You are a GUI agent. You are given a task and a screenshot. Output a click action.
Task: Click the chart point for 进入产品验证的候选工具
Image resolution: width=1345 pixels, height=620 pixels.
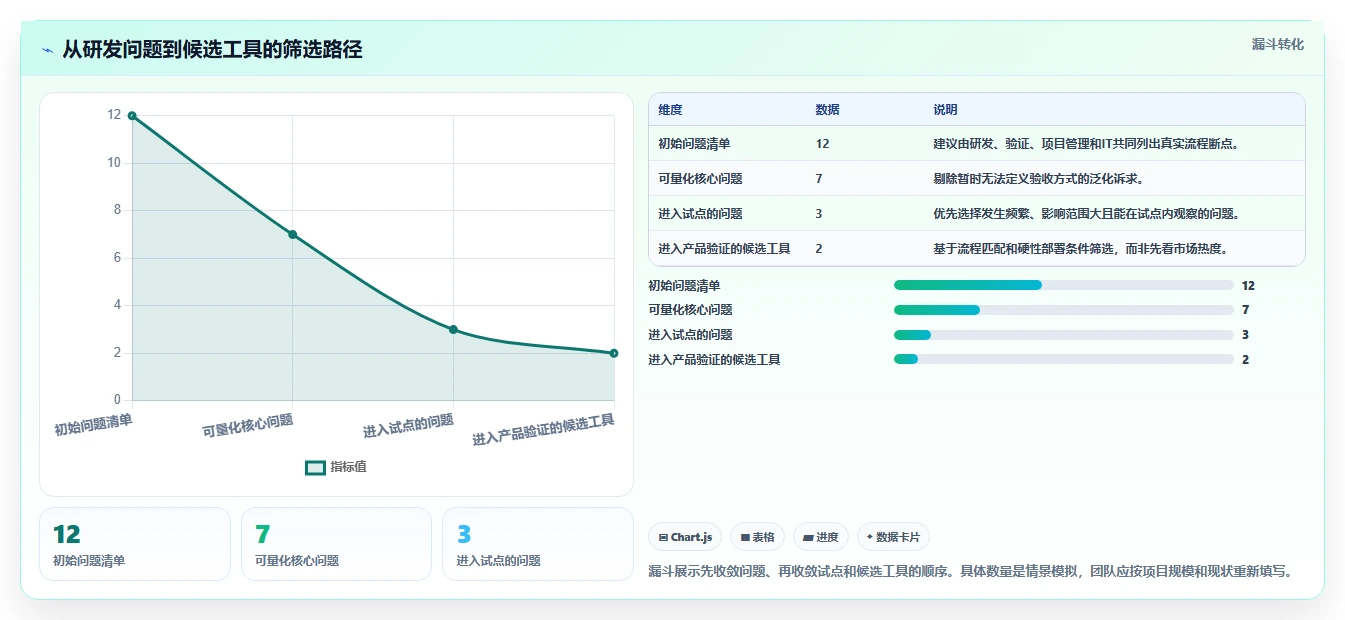tap(614, 353)
